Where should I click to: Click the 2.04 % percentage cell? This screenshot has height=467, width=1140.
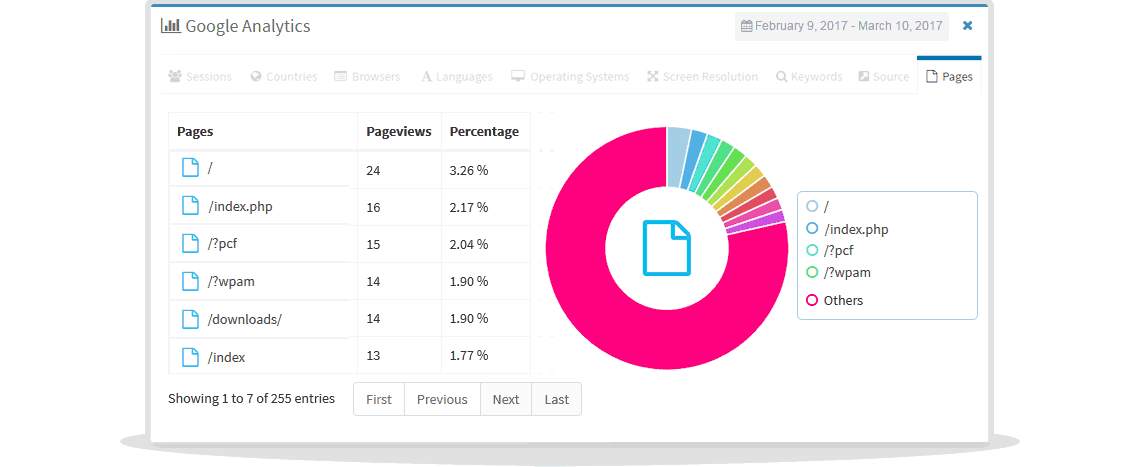coord(469,244)
